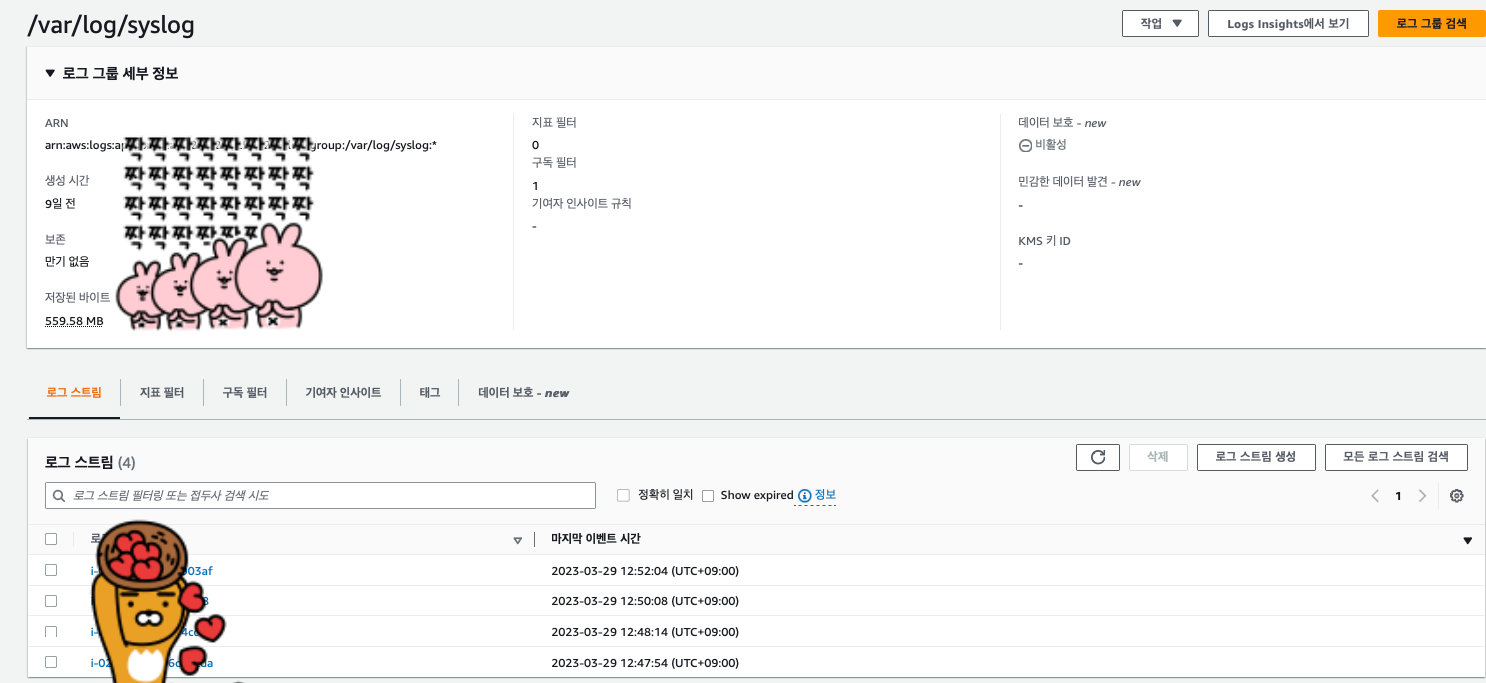Select page number 1 in pagination

(1398, 496)
